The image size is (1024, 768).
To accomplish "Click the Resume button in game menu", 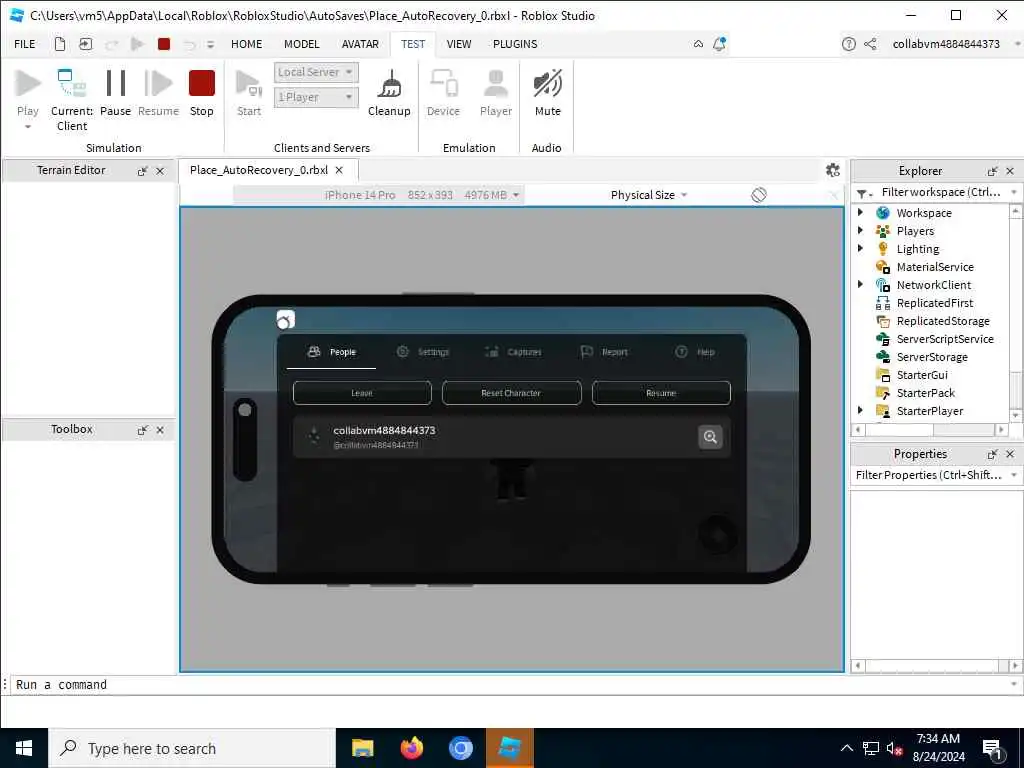I will 661,393.
